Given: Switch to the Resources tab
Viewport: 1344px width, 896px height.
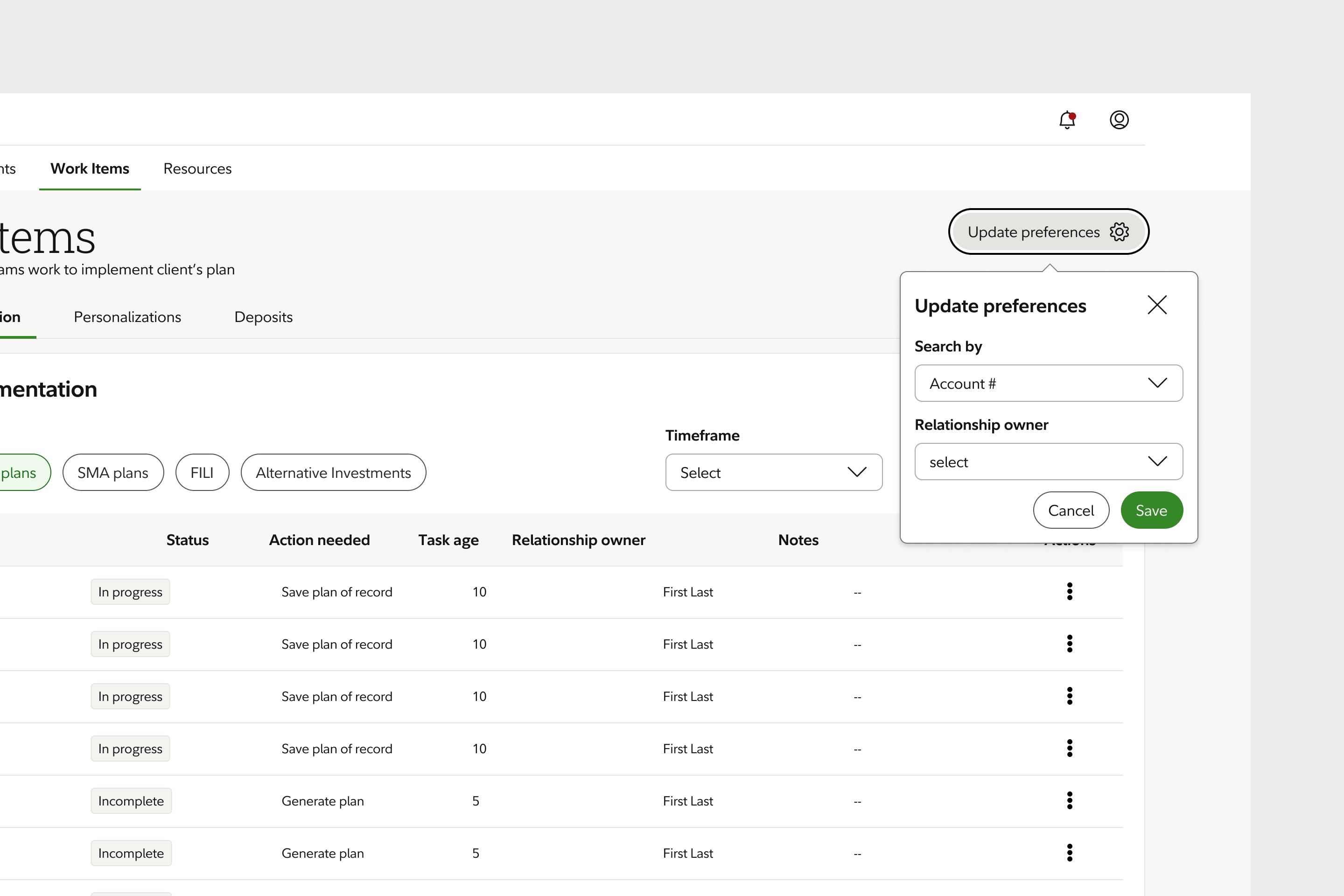Looking at the screenshot, I should click(197, 168).
